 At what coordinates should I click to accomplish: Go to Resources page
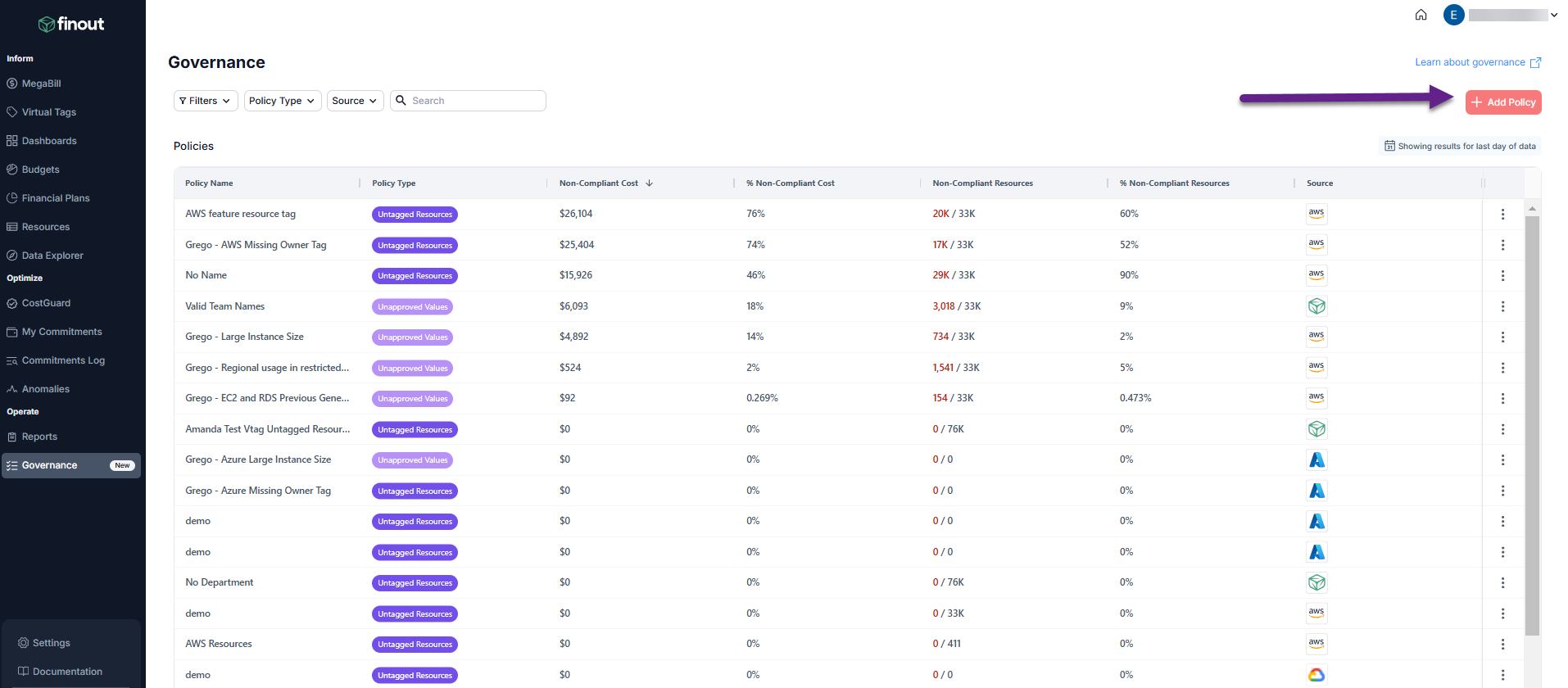[x=45, y=227]
